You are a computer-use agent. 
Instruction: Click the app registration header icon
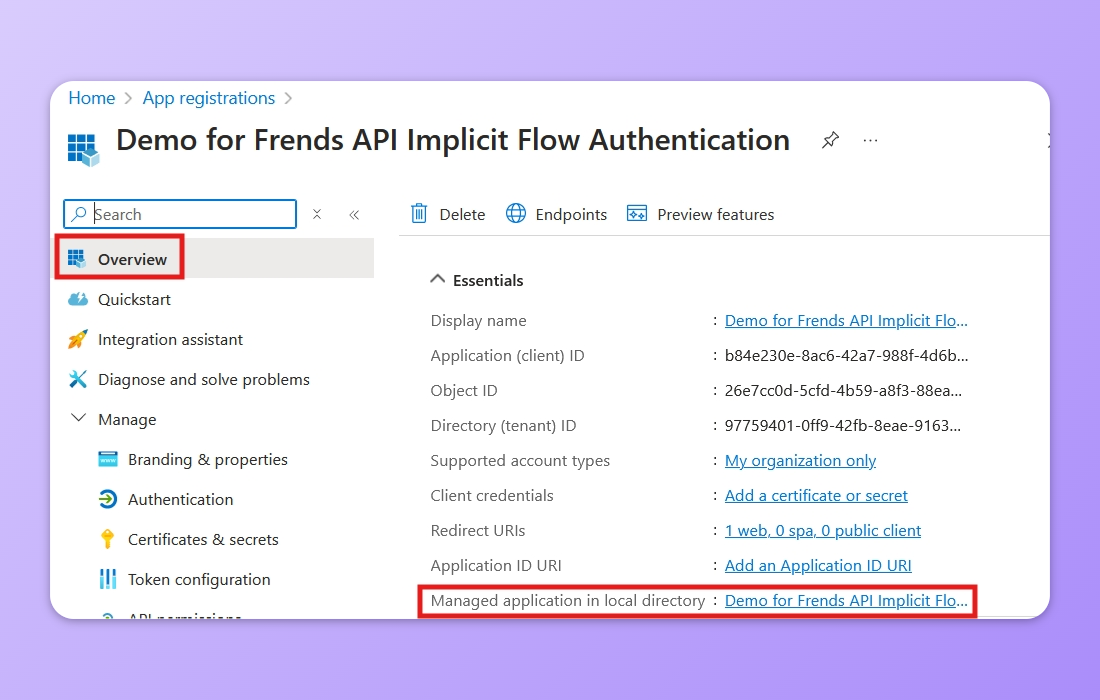pyautogui.click(x=83, y=149)
